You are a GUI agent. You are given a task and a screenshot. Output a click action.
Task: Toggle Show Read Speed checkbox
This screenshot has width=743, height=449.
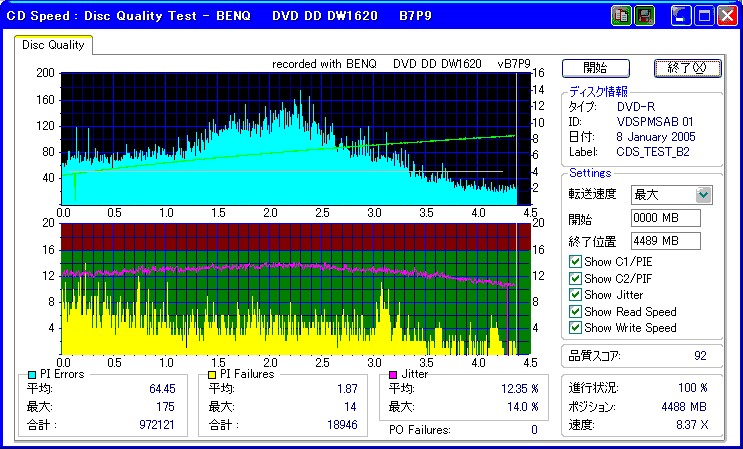[x=575, y=312]
